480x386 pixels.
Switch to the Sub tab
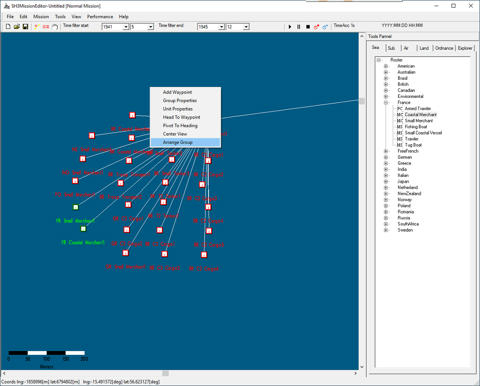392,48
